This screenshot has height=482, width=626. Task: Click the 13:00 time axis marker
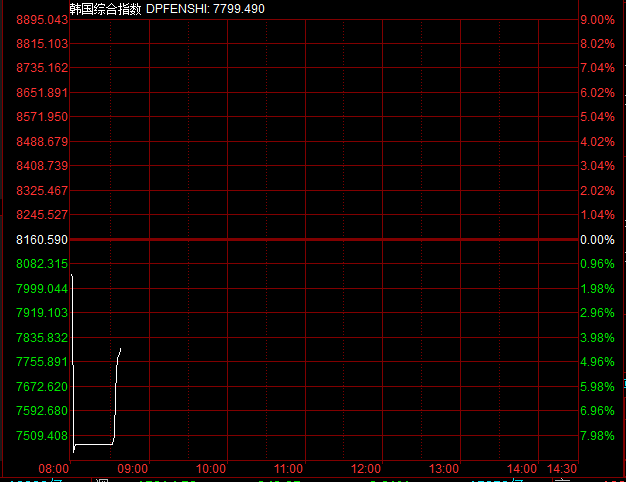(444, 468)
